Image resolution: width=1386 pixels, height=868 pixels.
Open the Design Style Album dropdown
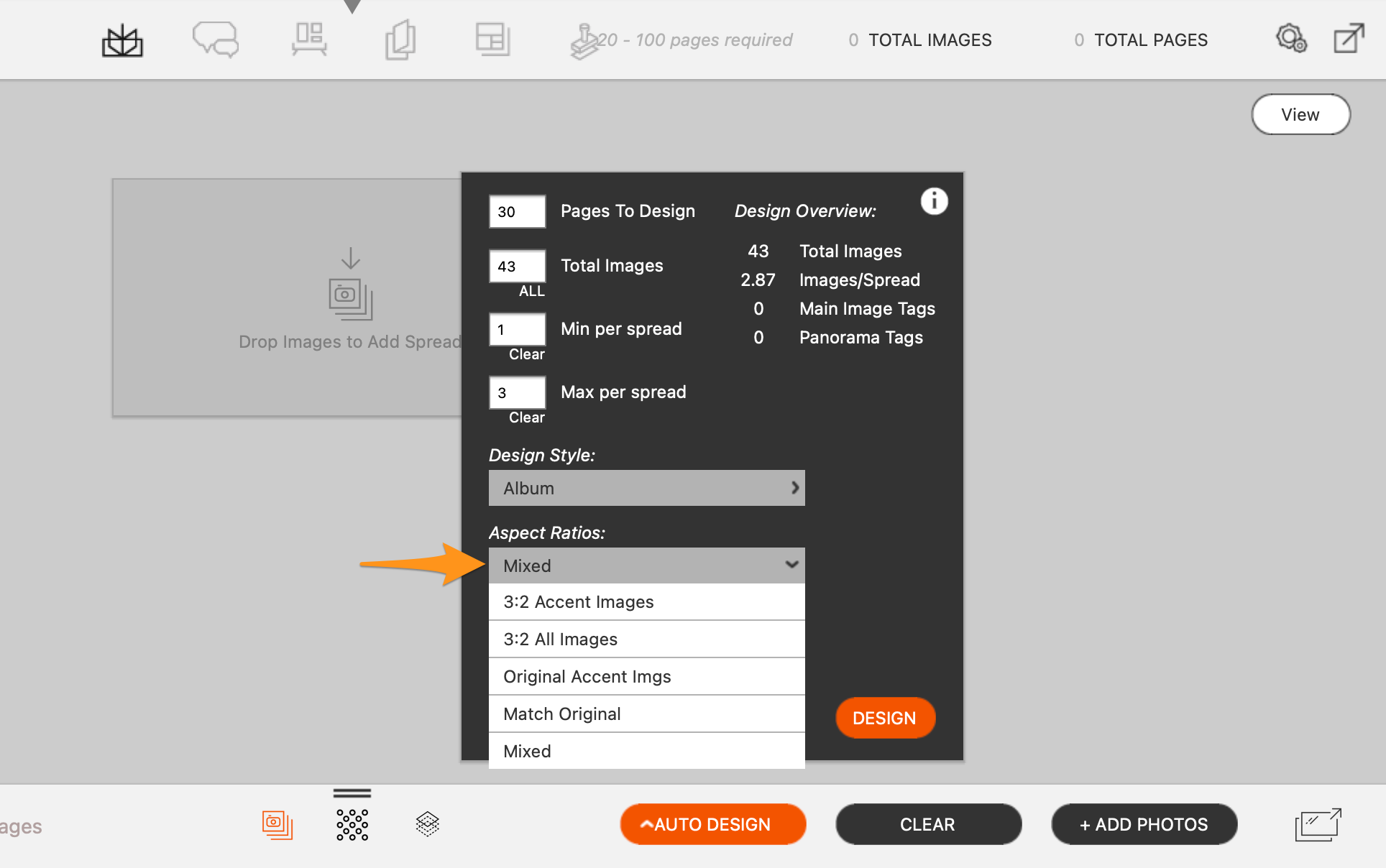647,488
